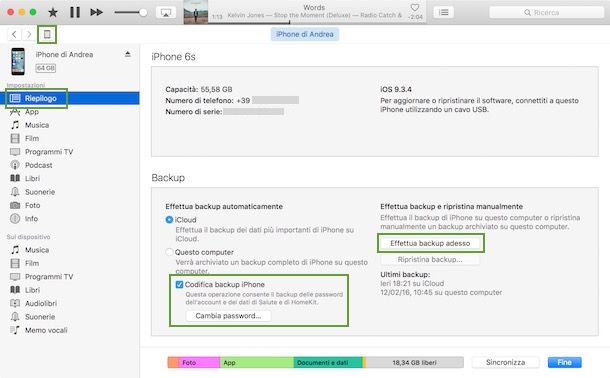Click the playback progress bar
Image resolution: width=610 pixels, height=378 pixels.
coord(317,22)
